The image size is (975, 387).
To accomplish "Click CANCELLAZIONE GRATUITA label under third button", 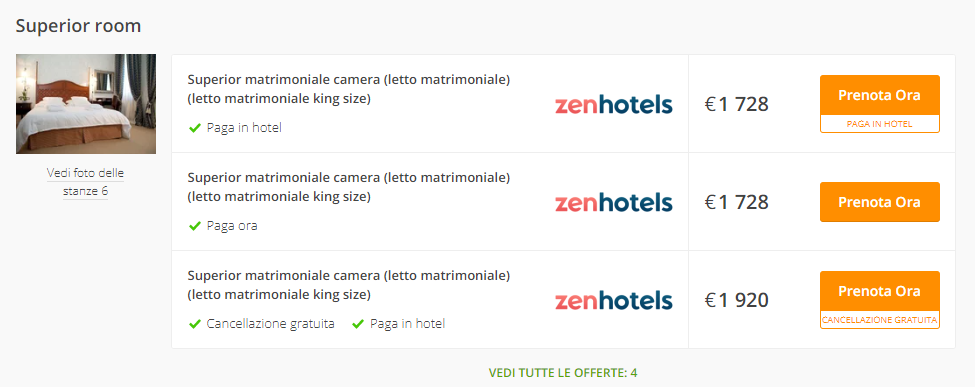I will pos(879,320).
